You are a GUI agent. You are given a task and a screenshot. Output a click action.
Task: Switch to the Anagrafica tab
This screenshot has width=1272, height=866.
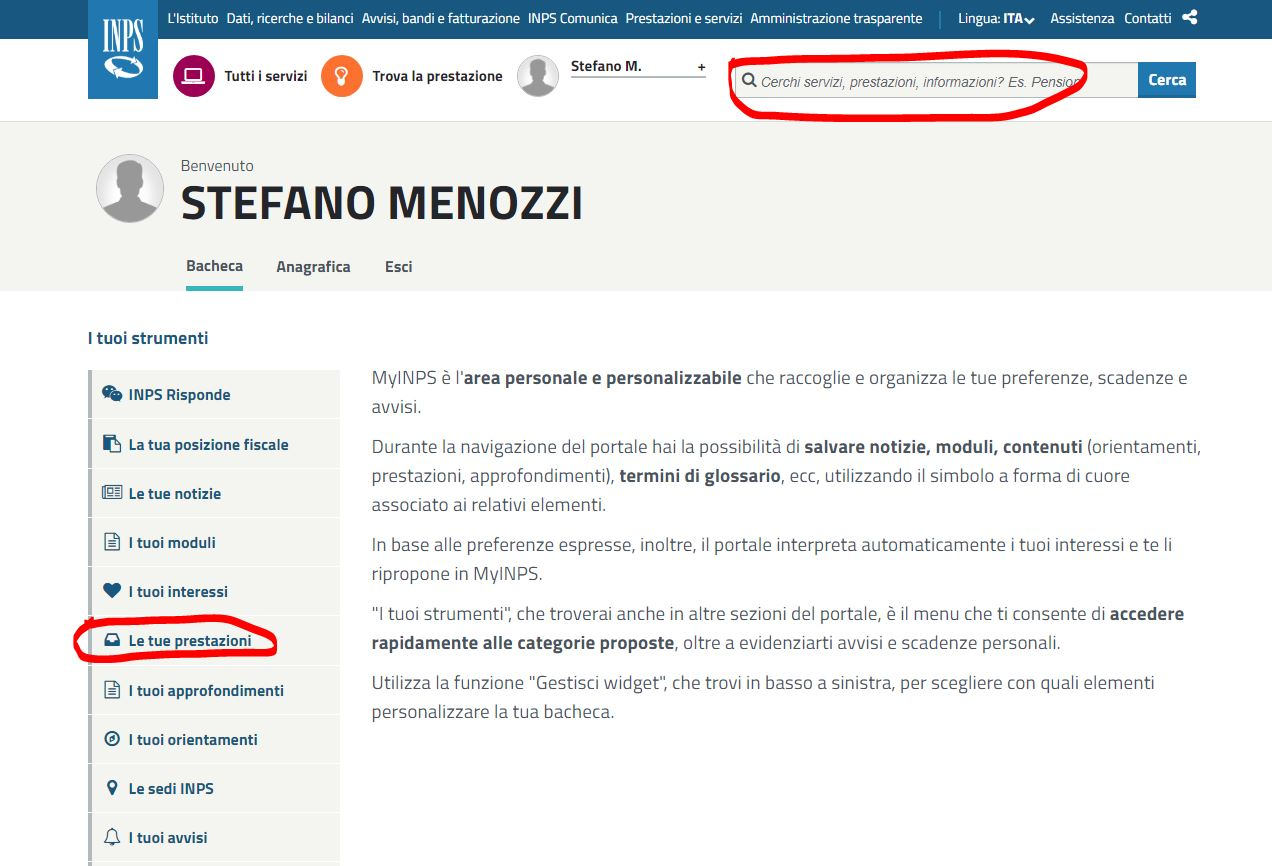313,267
